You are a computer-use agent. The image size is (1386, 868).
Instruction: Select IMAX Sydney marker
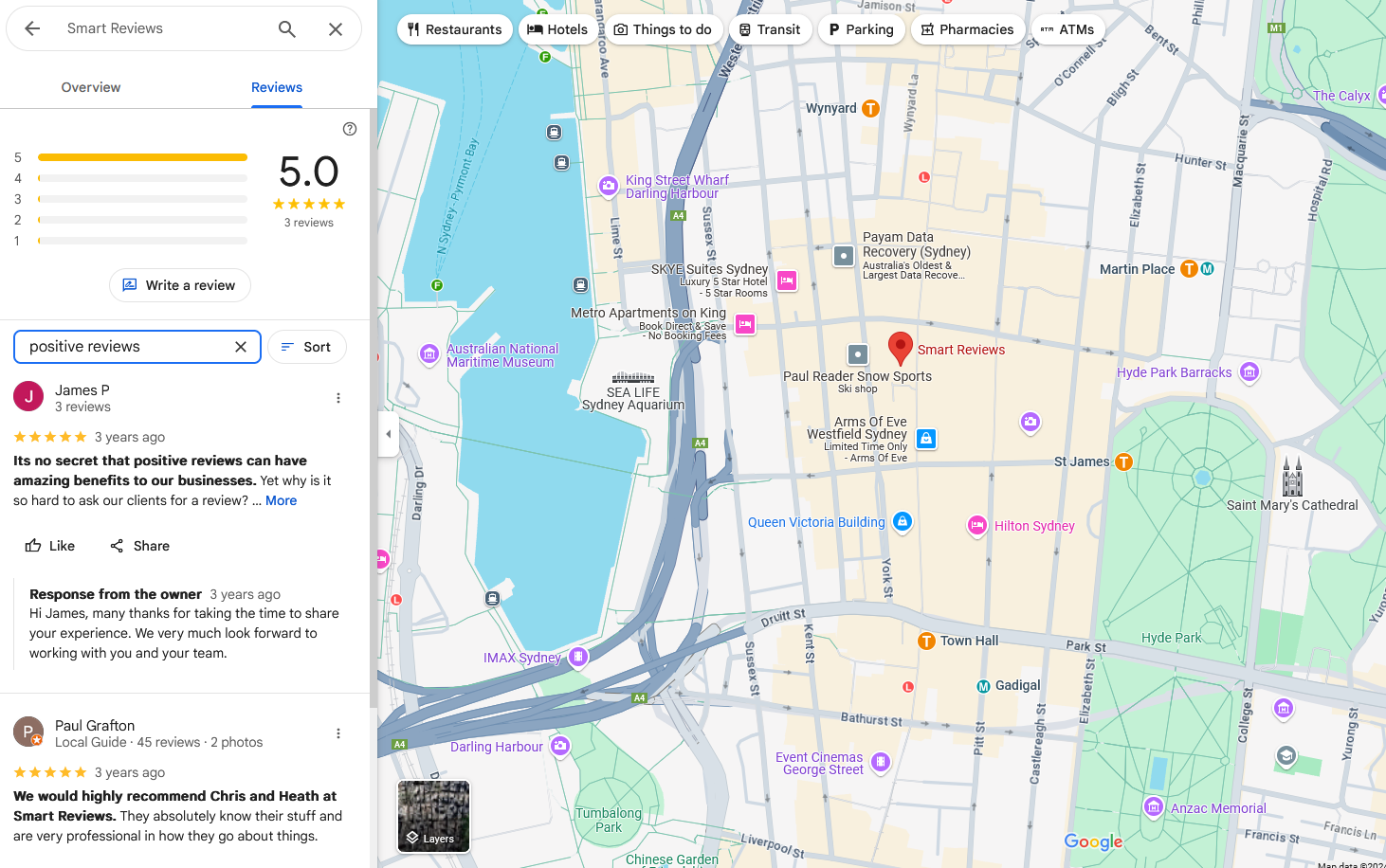tap(578, 657)
